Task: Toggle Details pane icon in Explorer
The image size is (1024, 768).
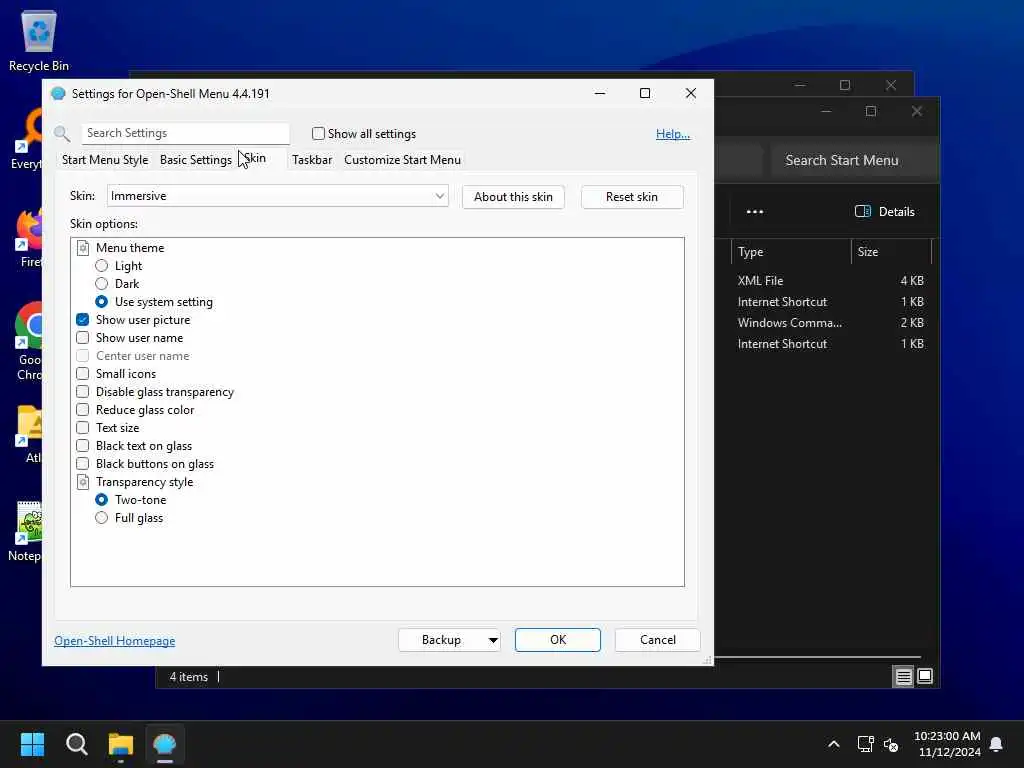Action: click(863, 211)
